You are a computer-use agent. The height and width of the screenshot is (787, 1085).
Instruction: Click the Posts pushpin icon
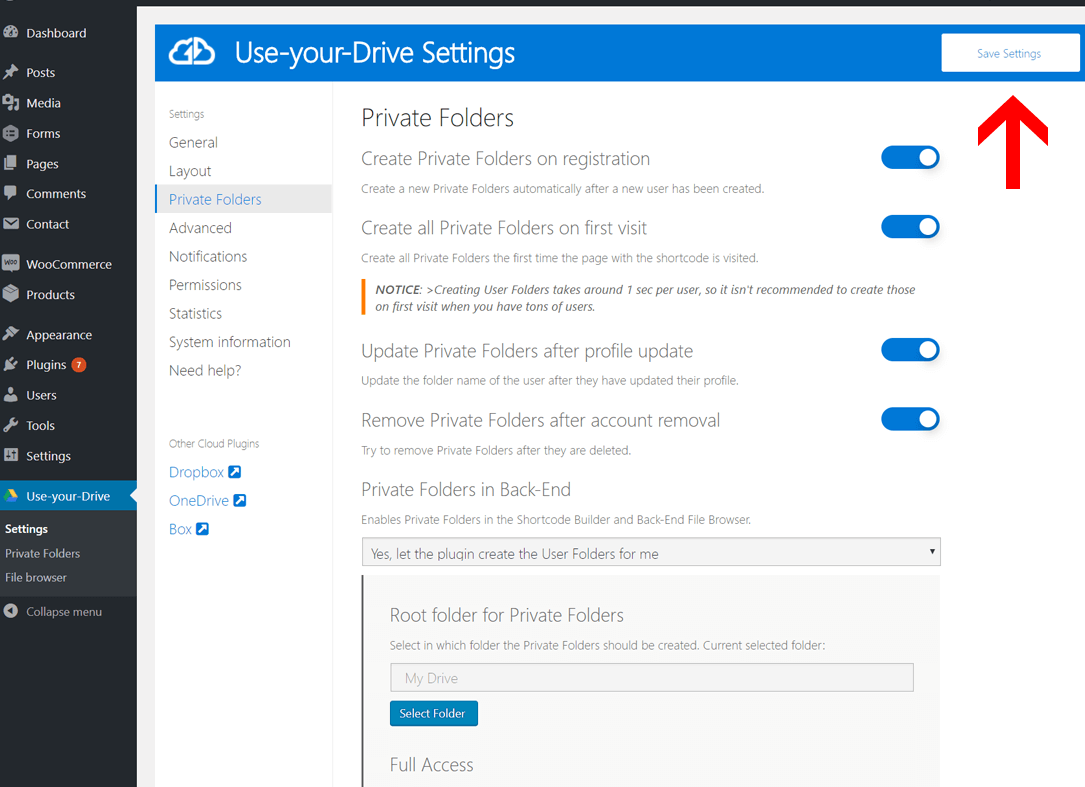click(10, 72)
